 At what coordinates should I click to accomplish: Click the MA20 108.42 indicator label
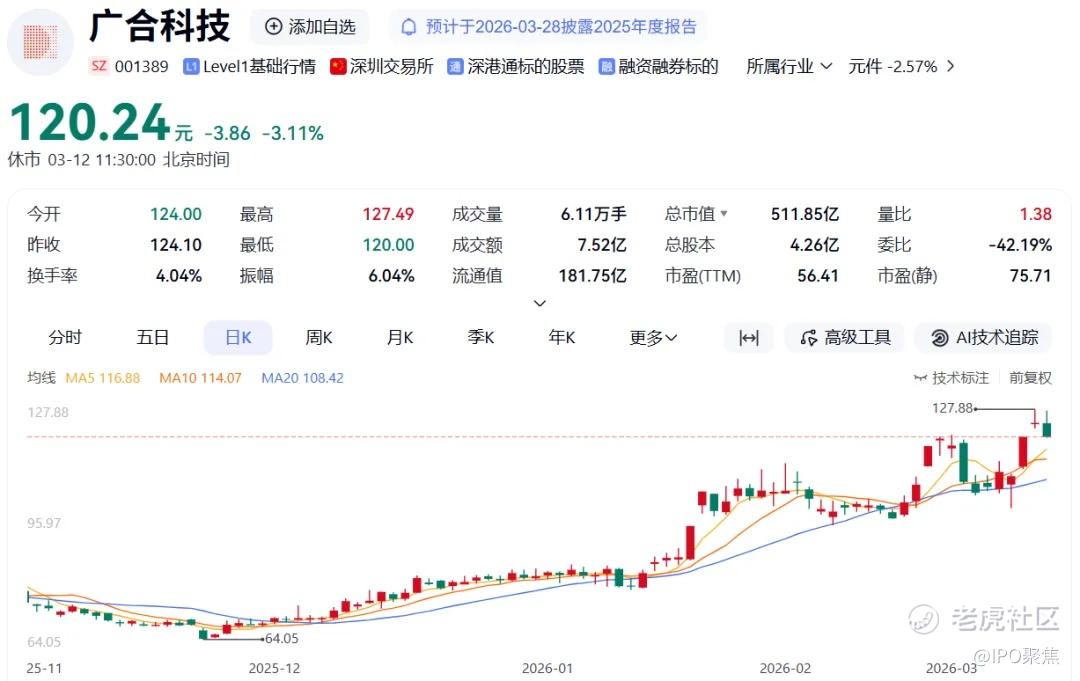click(302, 377)
